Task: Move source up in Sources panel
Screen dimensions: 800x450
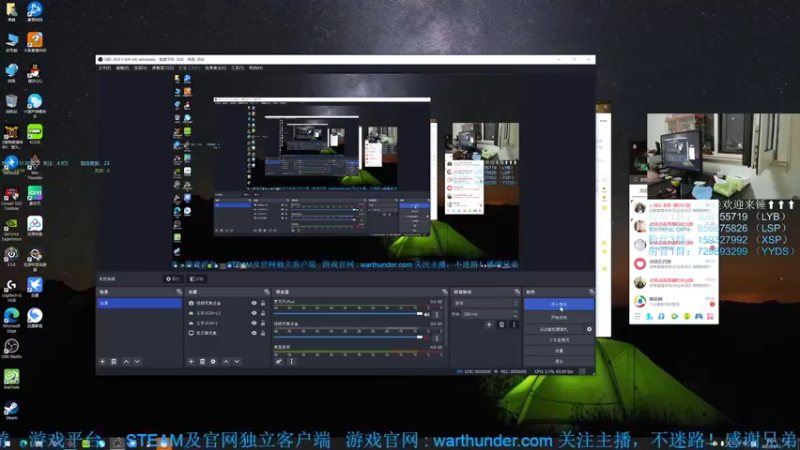Action: coord(226,361)
